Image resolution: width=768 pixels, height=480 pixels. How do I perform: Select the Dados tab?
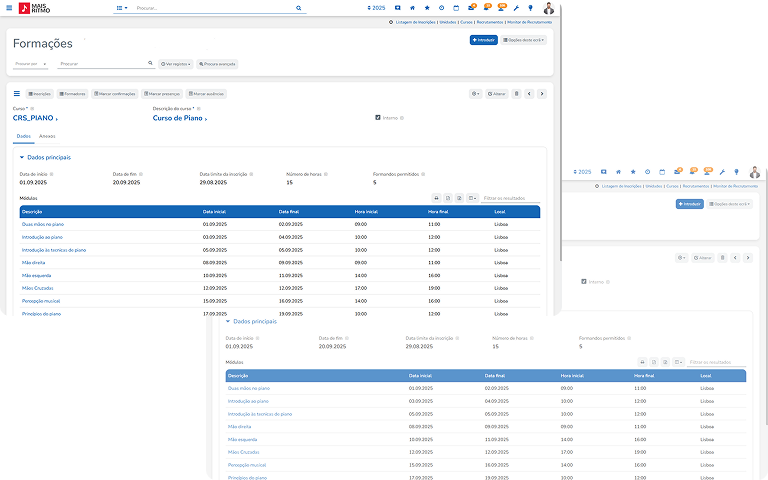24,135
